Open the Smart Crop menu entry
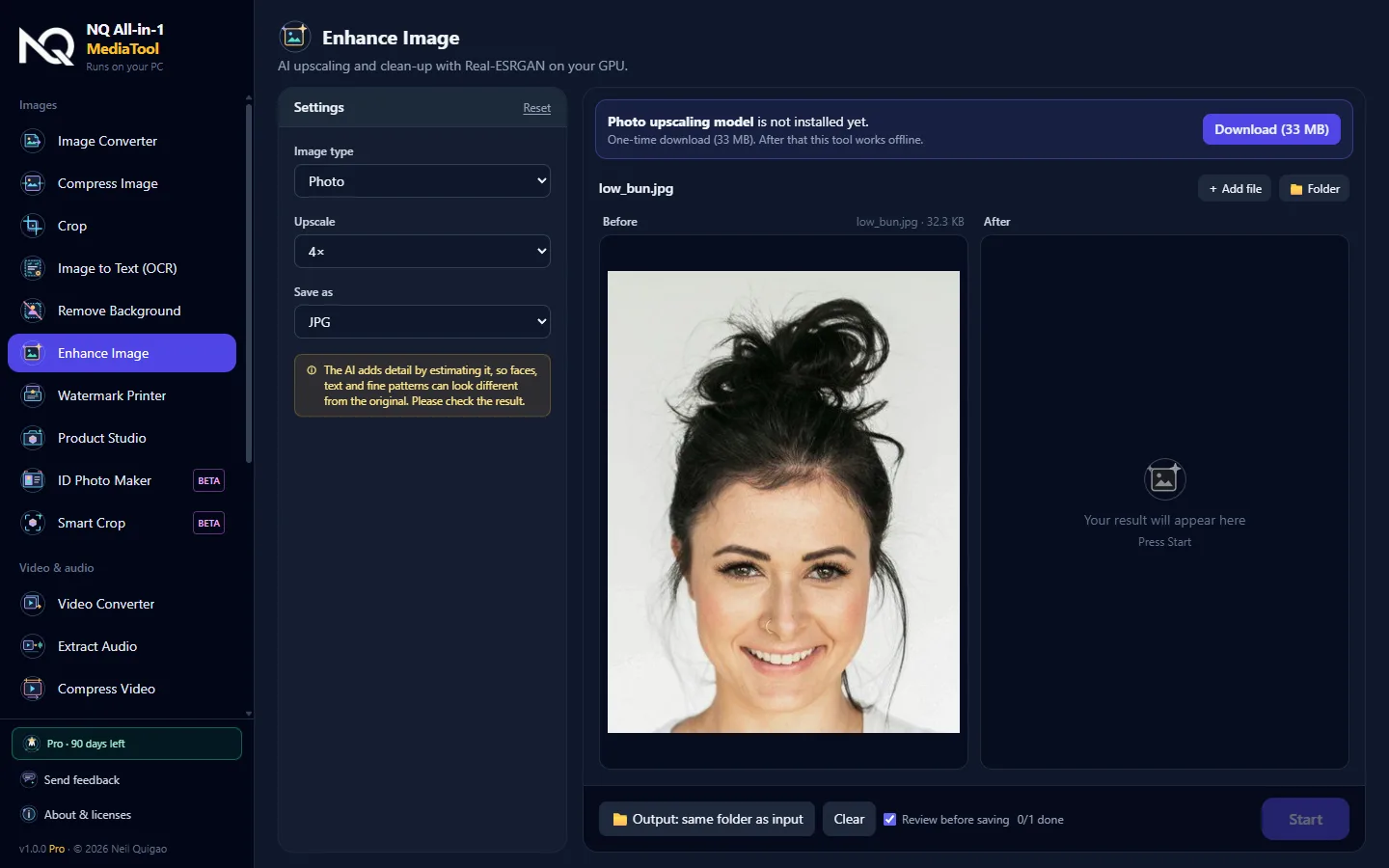1389x868 pixels. (122, 523)
